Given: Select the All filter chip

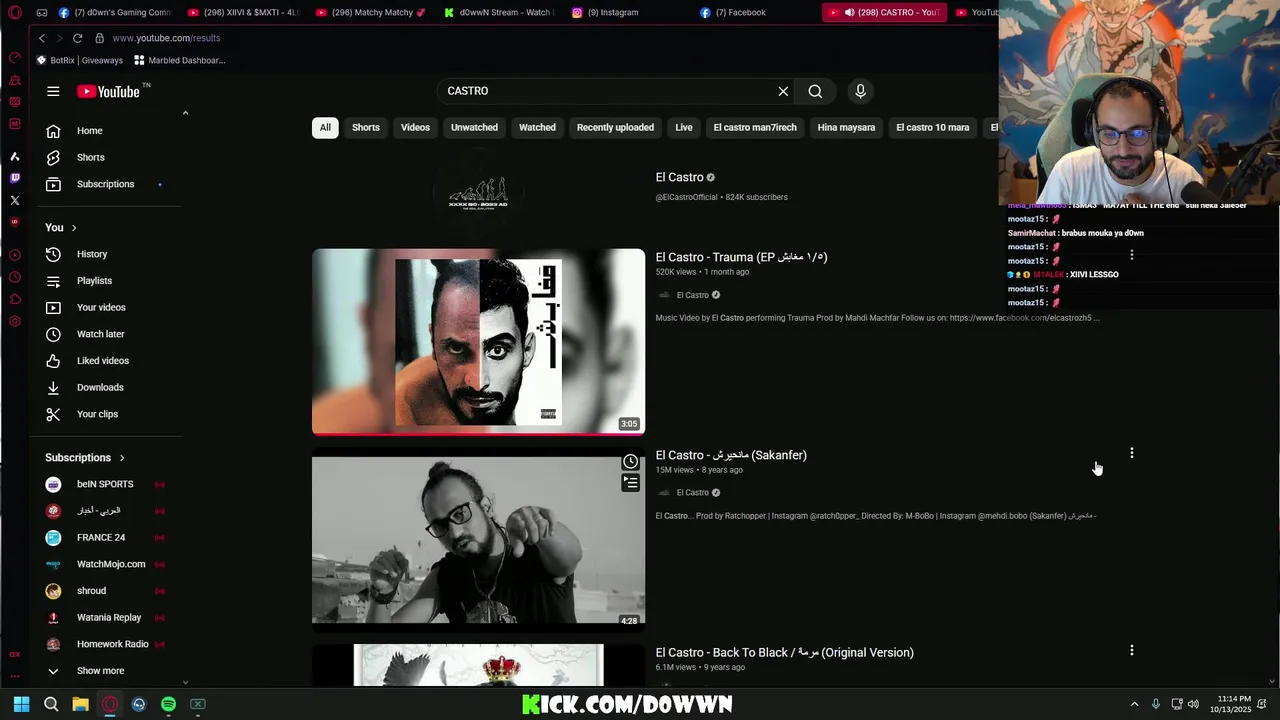Looking at the screenshot, I should click(325, 127).
